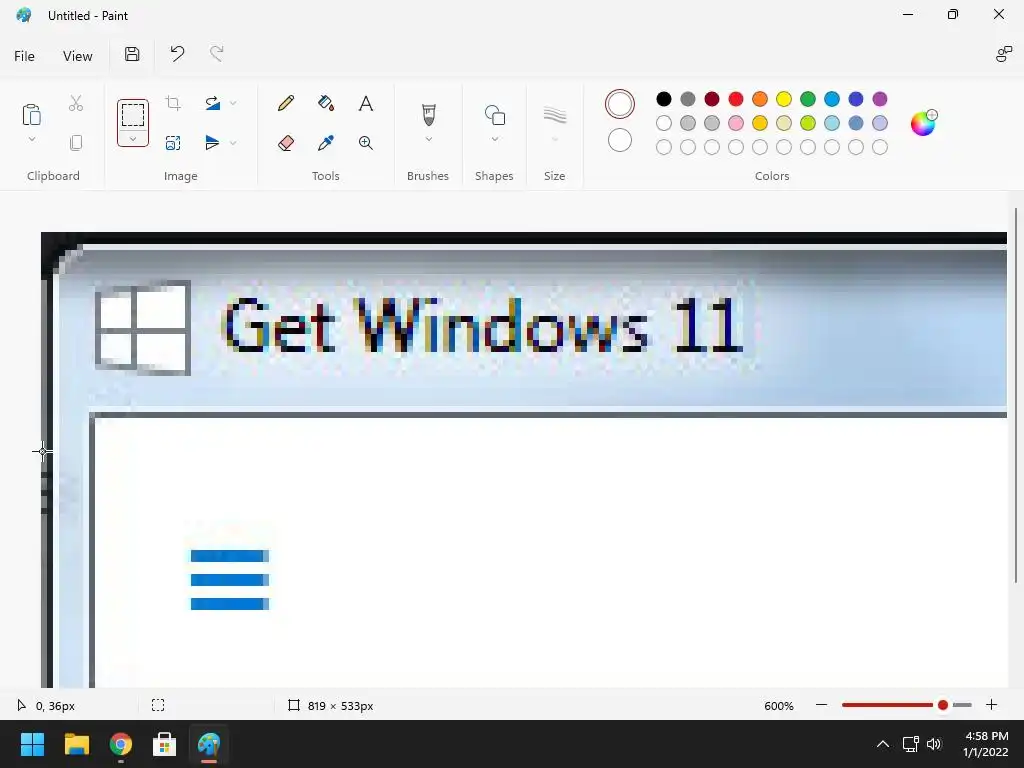Click the zoom slider handle
The image size is (1024, 768).
click(942, 705)
